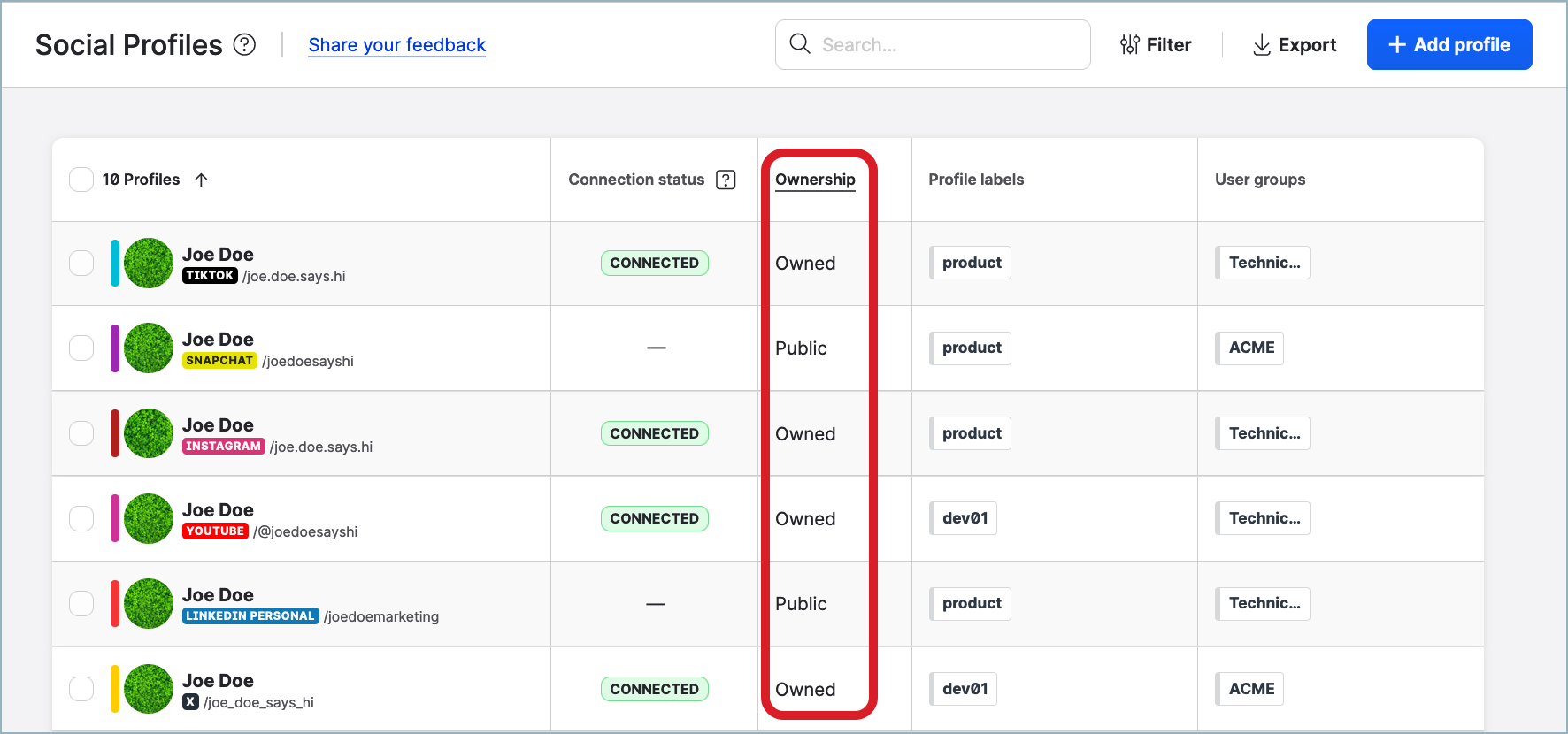Click the help icon beside Social Profiles title
This screenshot has width=1568, height=734.
(244, 44)
